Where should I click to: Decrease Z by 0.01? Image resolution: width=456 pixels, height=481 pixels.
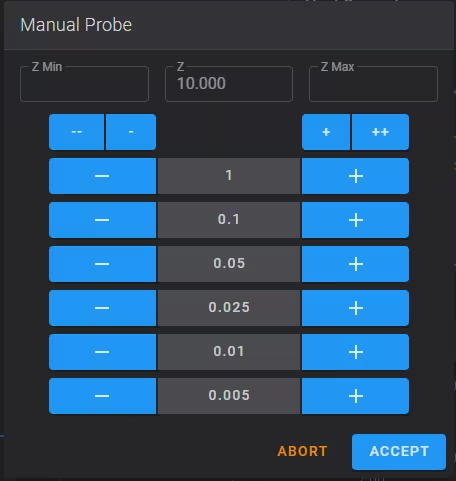click(x=102, y=352)
